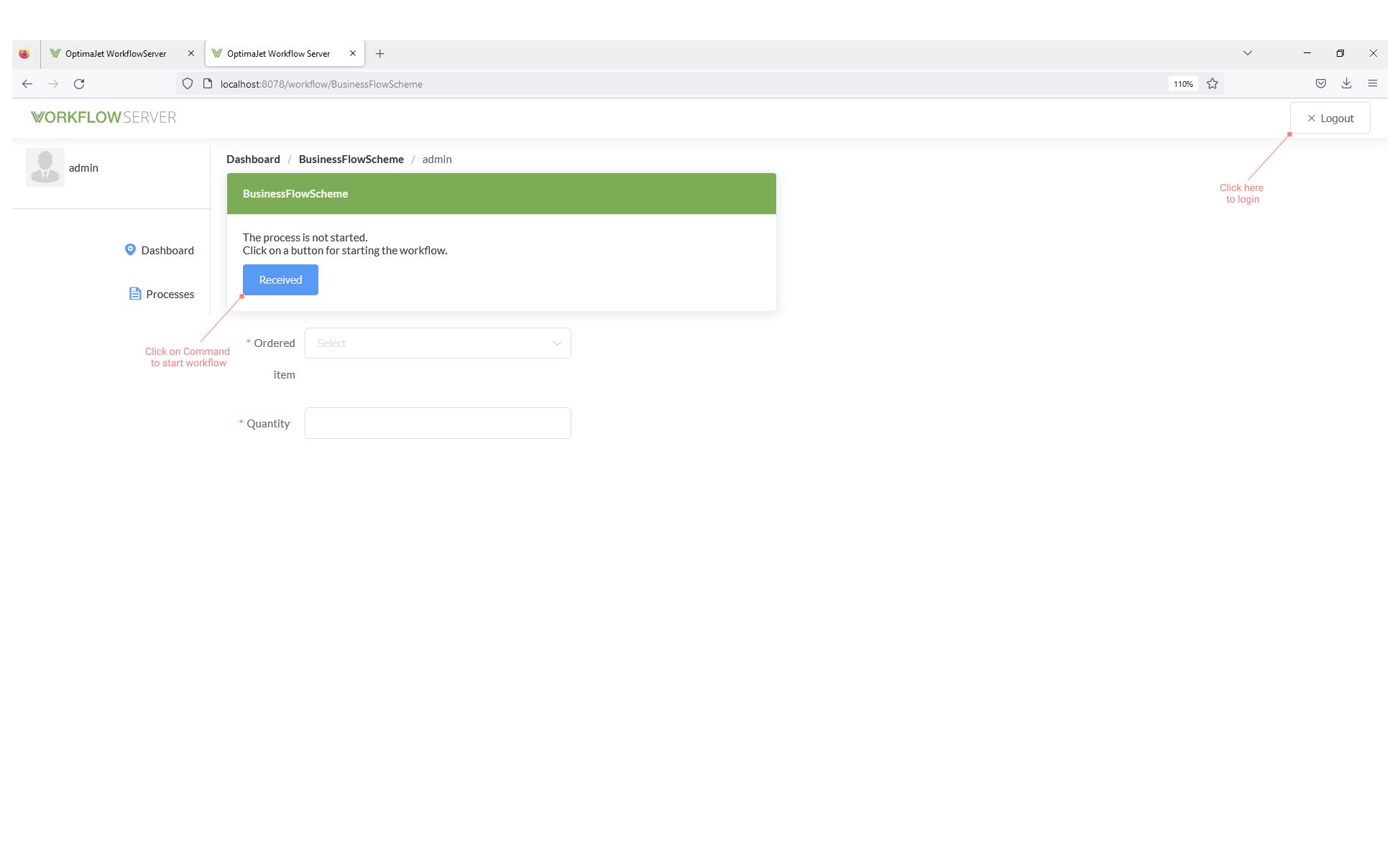Reload the current page
The width and height of the screenshot is (1400, 852).
79,84
